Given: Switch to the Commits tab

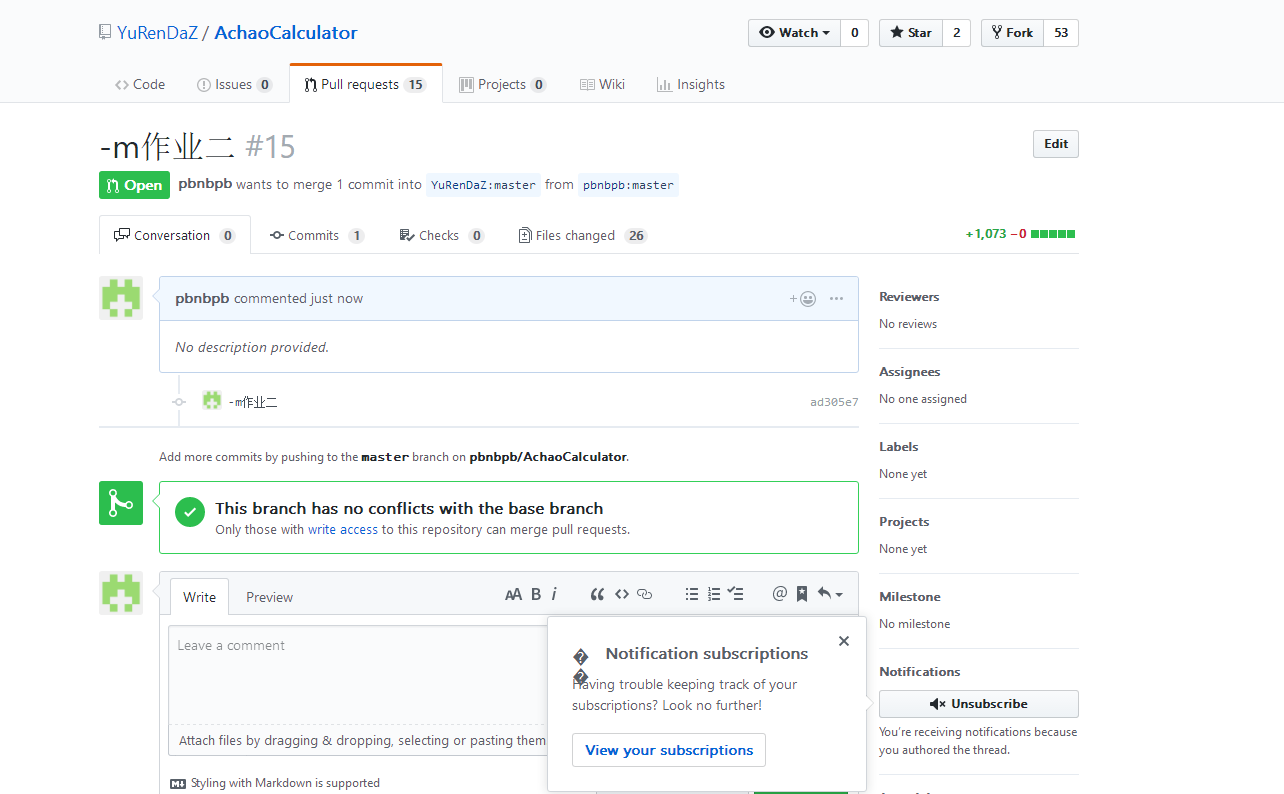Looking at the screenshot, I should click(317, 235).
